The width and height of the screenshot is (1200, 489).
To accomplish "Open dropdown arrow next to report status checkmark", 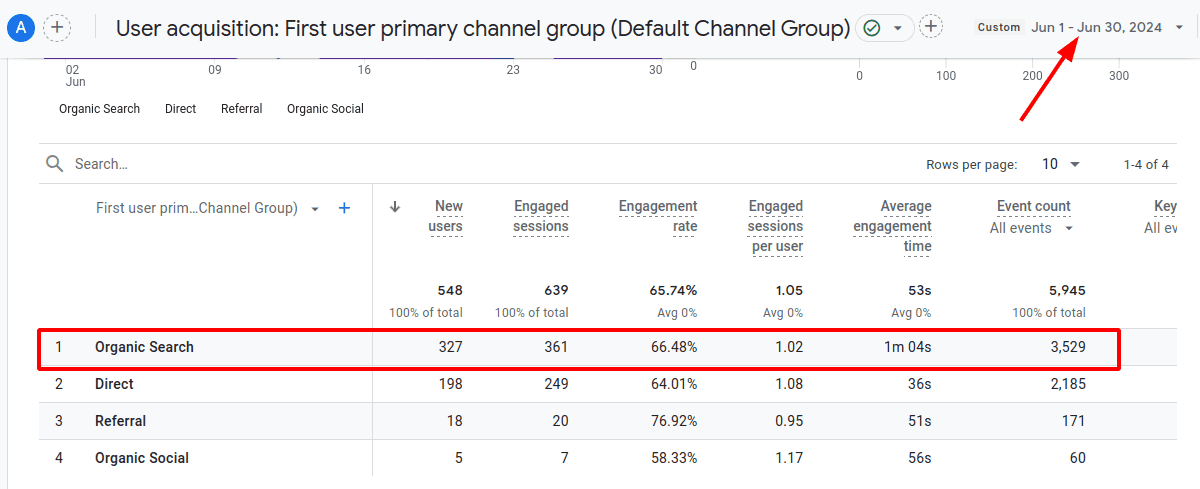I will 898,28.
